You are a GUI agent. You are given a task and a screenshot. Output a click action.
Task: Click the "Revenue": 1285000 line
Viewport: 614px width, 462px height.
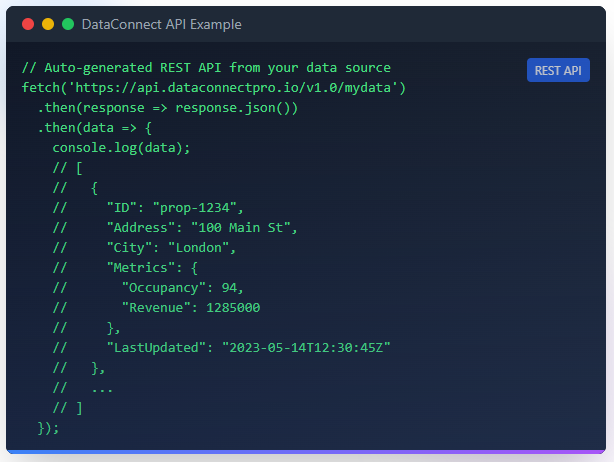pos(156,308)
